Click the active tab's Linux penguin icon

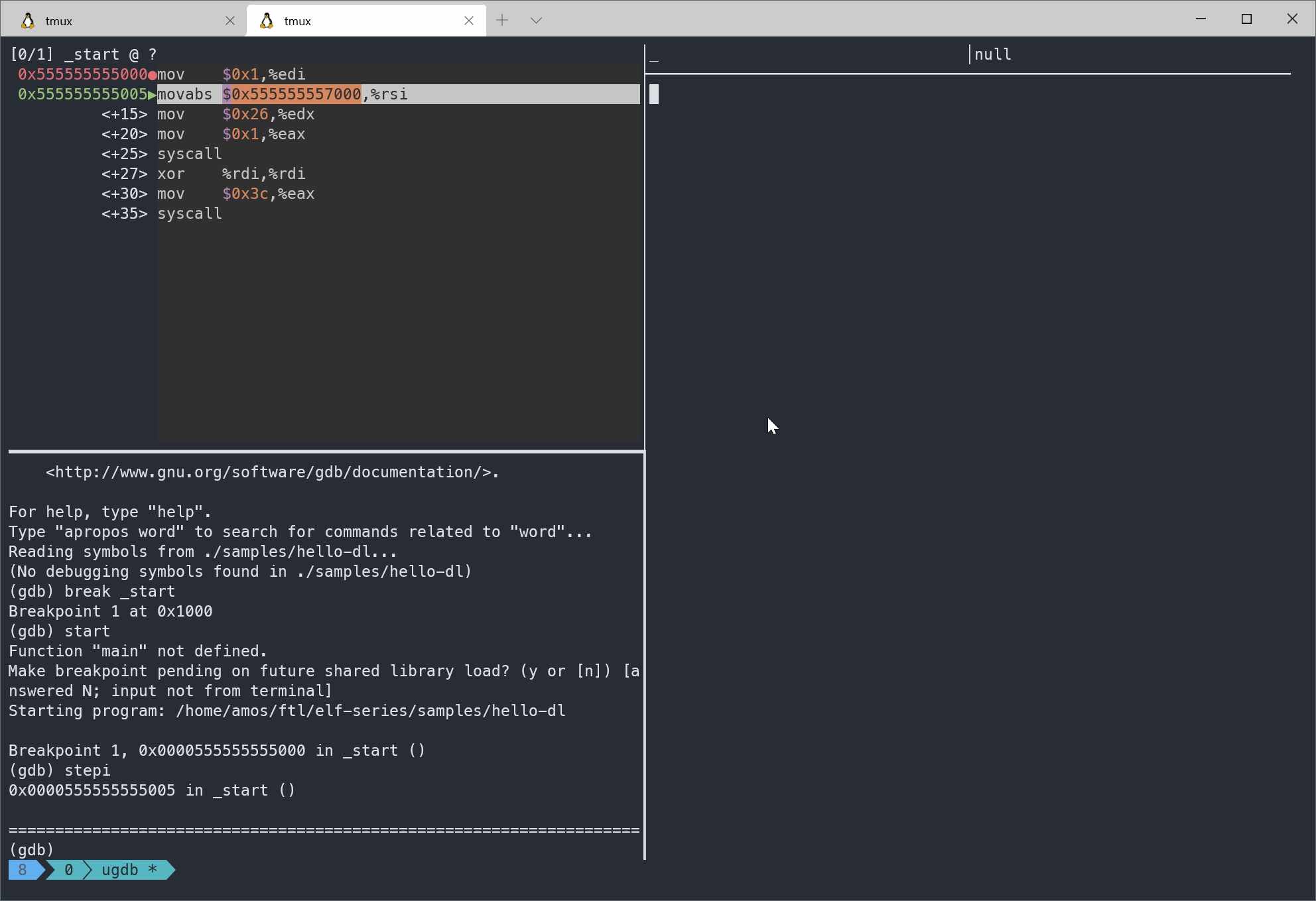(267, 21)
